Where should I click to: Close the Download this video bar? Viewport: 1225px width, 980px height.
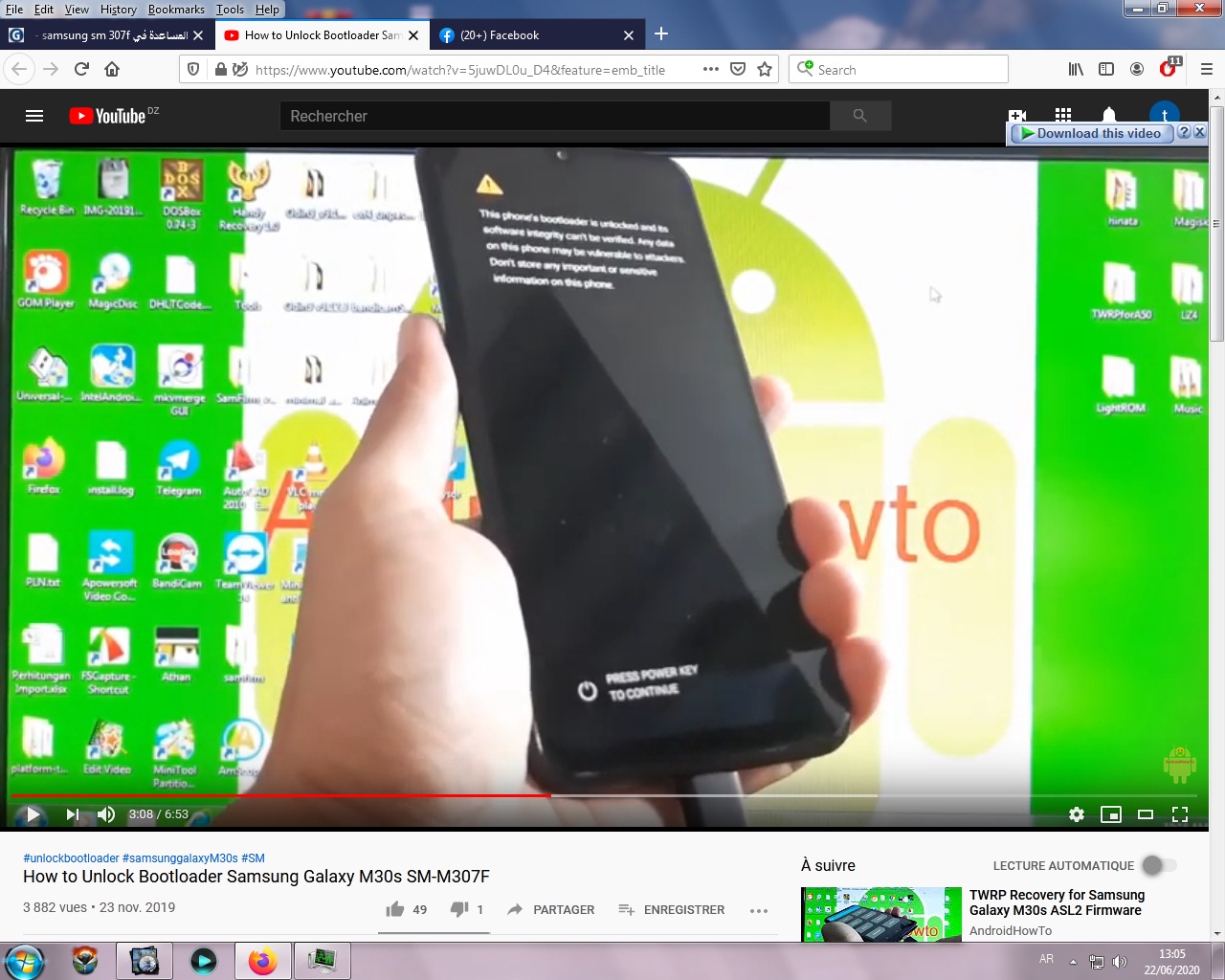point(1199,132)
